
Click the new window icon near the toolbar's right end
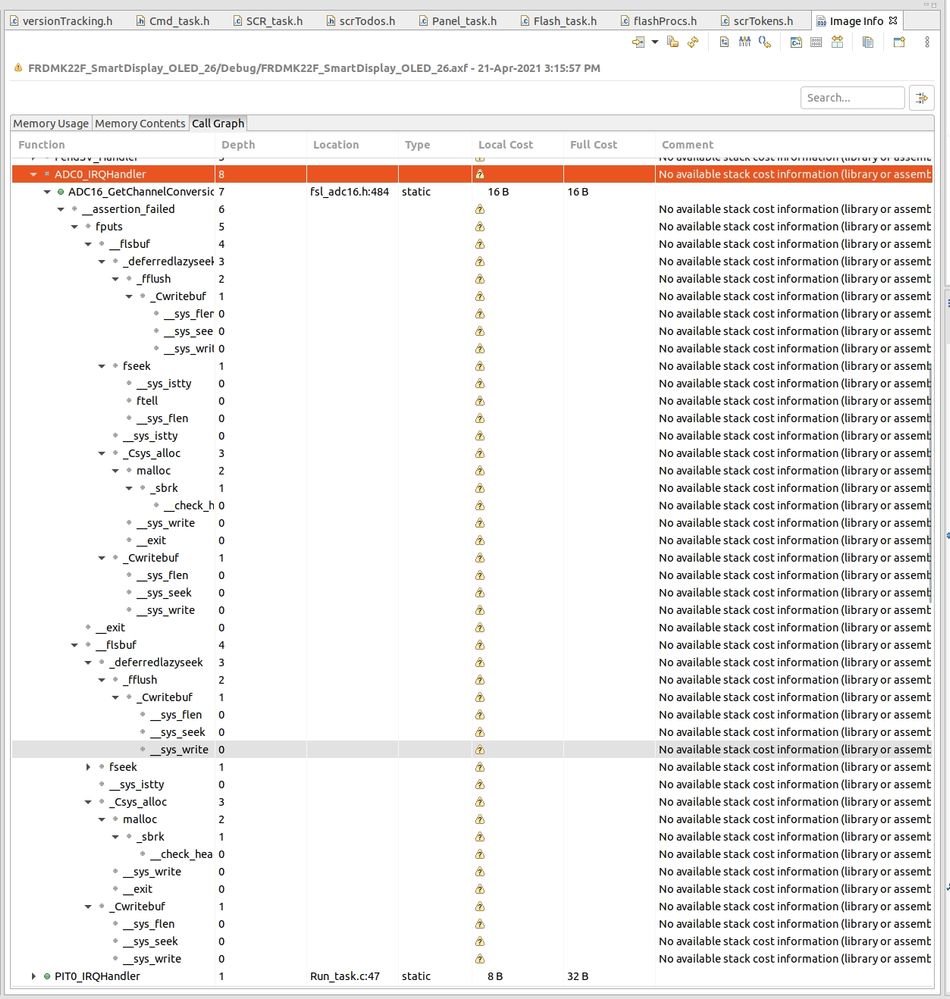[x=898, y=43]
